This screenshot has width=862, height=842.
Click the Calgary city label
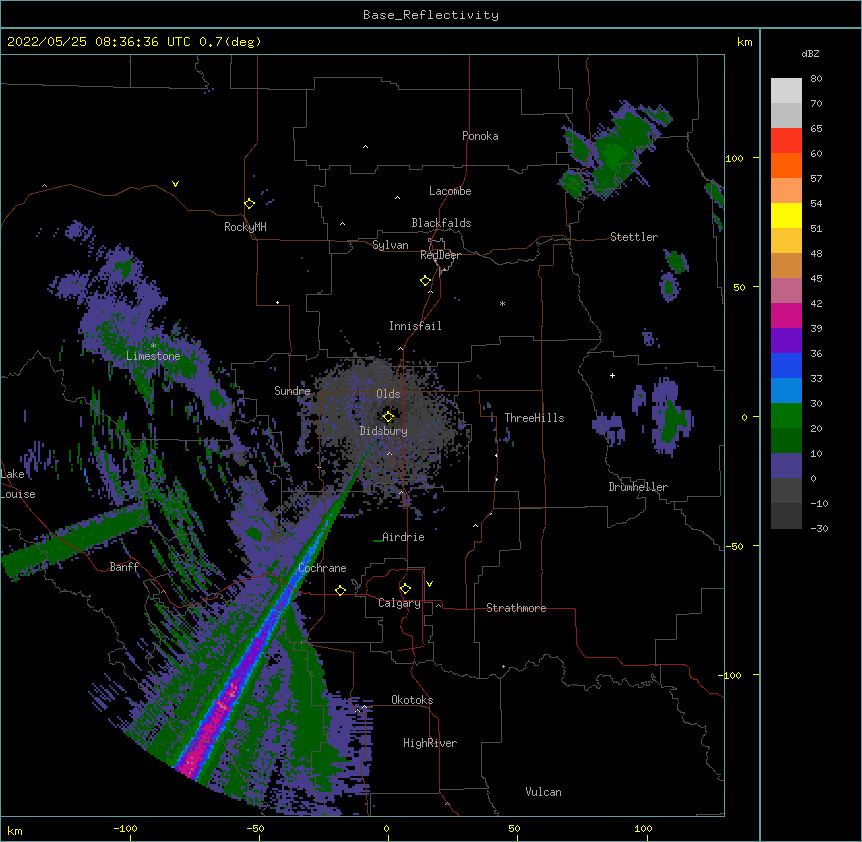(x=399, y=603)
